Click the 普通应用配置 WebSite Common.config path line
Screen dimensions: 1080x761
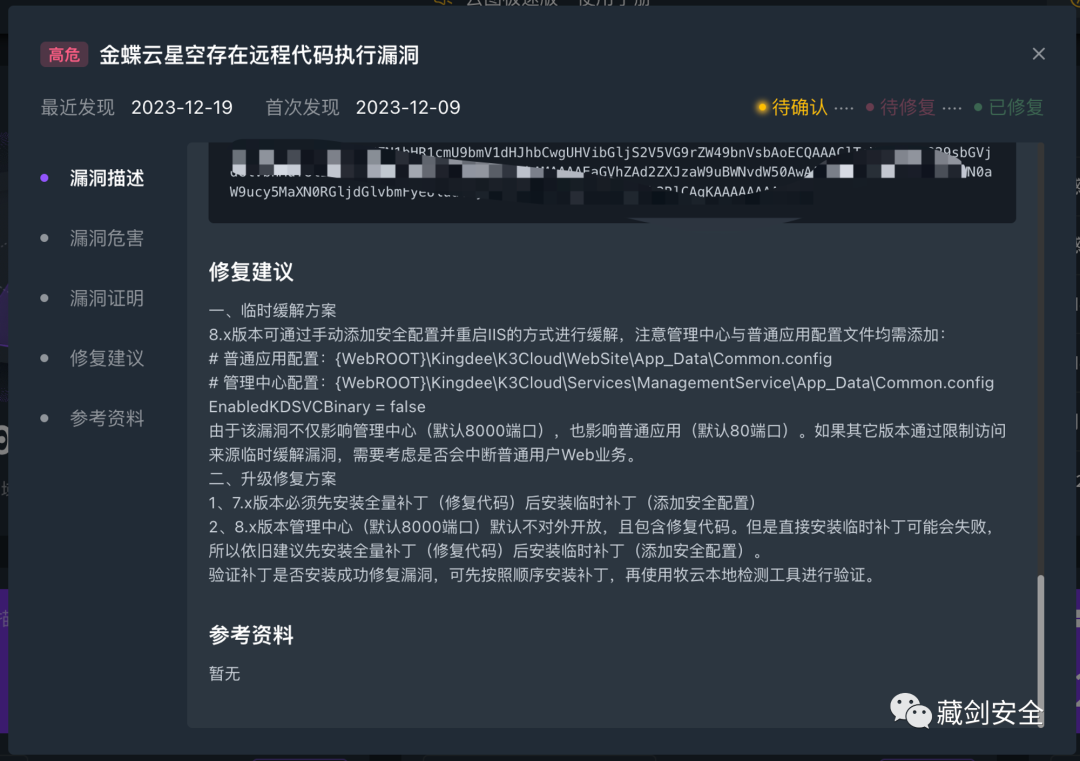(x=520, y=359)
